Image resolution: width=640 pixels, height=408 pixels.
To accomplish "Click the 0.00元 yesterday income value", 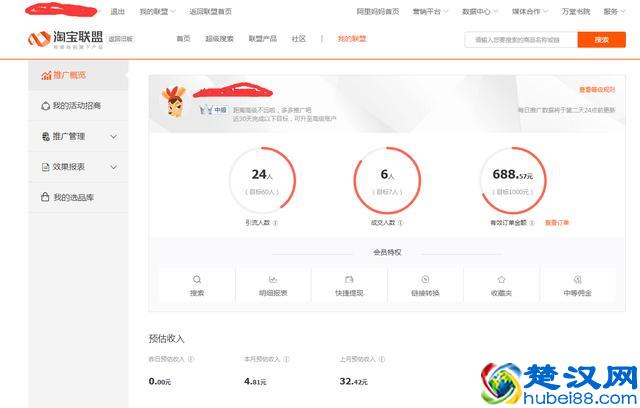I will (x=160, y=381).
